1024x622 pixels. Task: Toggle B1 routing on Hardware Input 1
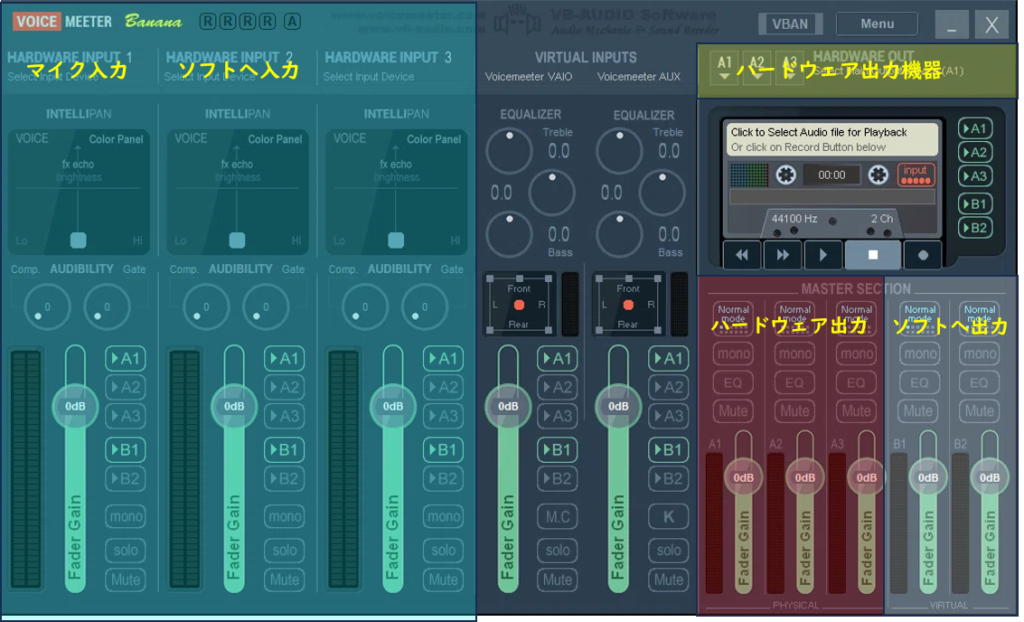tap(125, 450)
